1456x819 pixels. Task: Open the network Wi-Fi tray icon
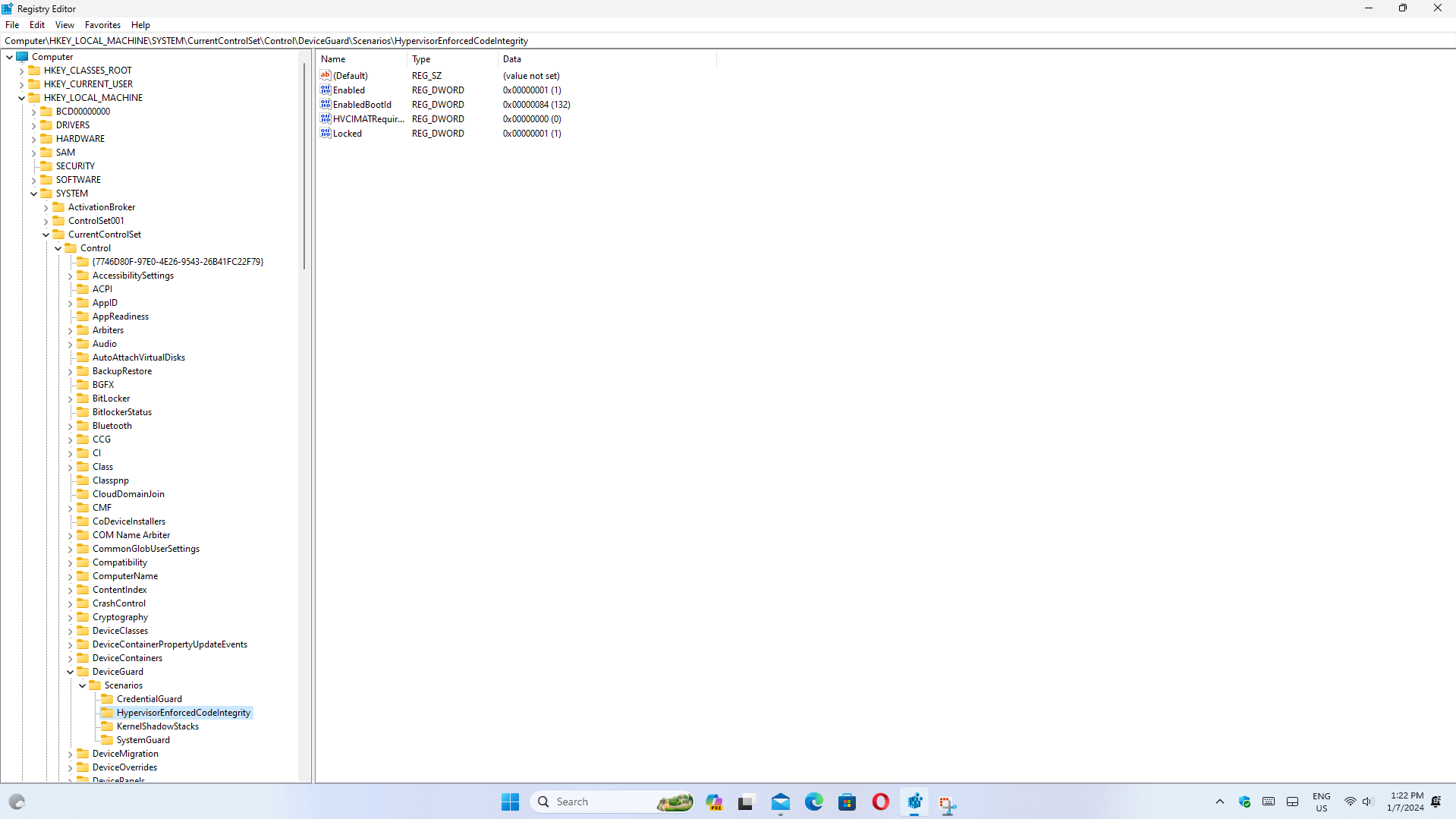coord(1350,802)
